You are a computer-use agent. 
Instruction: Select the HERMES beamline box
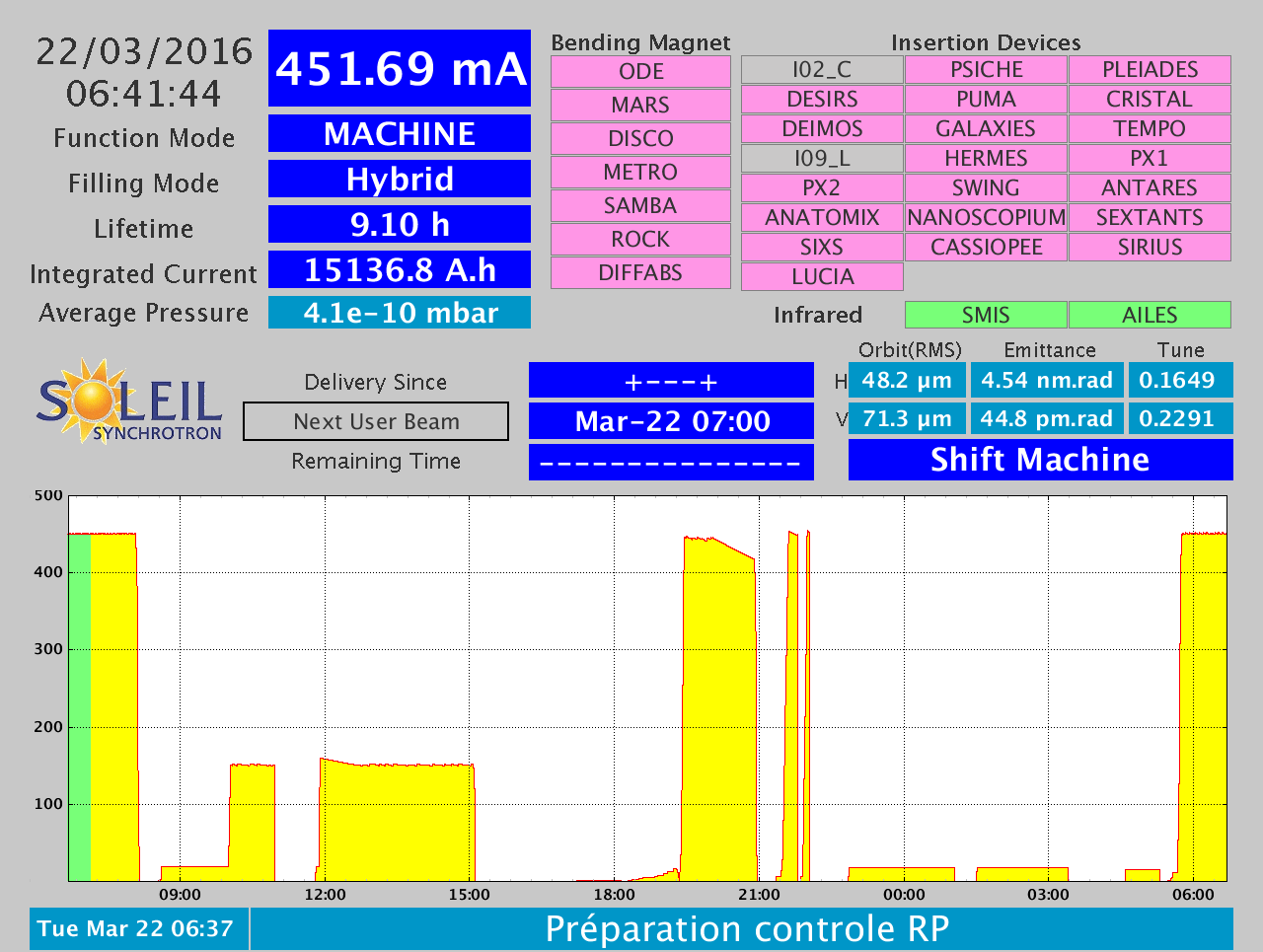pyautogui.click(x=986, y=159)
